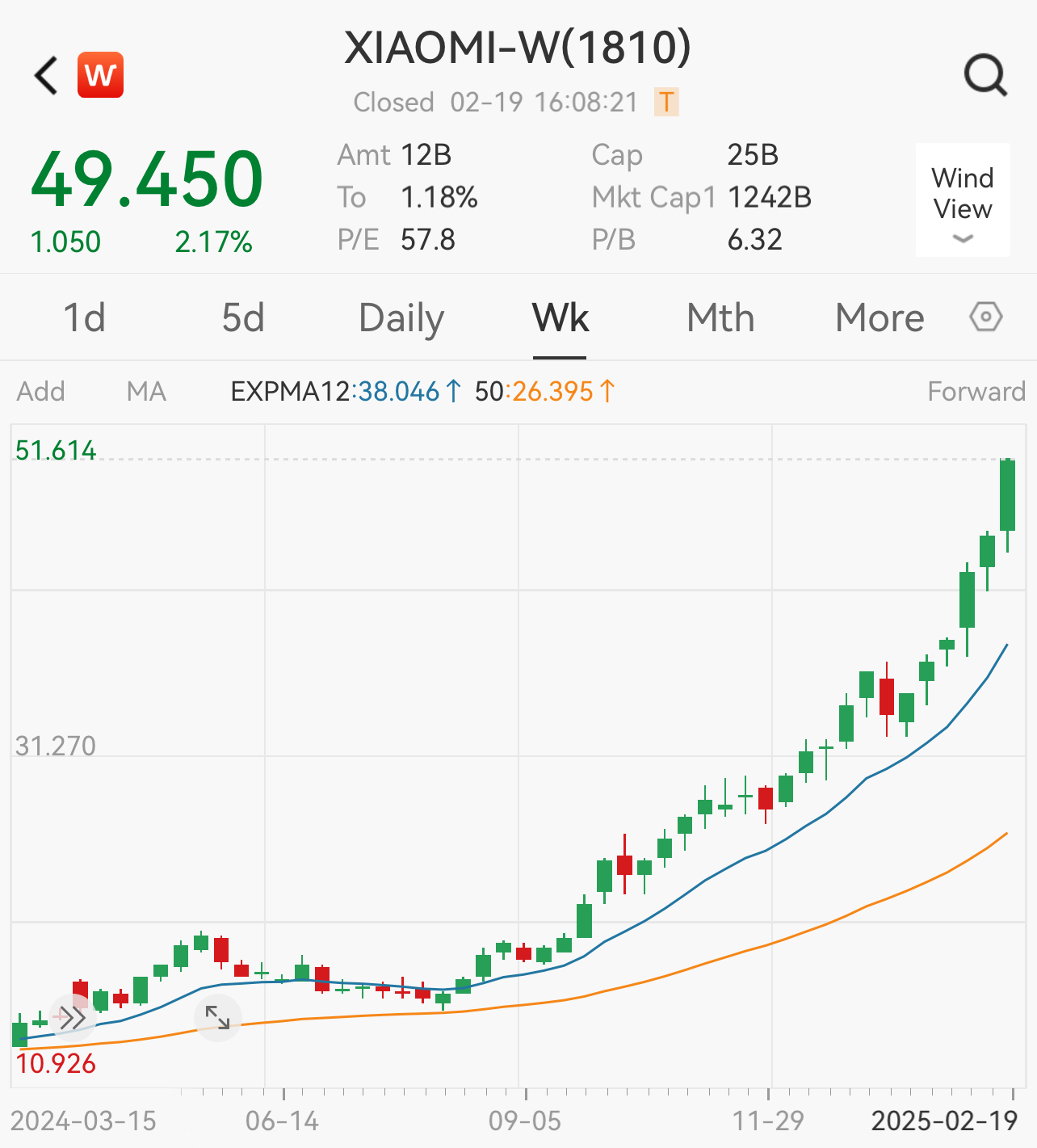
Task: Open the More chart periods menu
Action: [880, 317]
